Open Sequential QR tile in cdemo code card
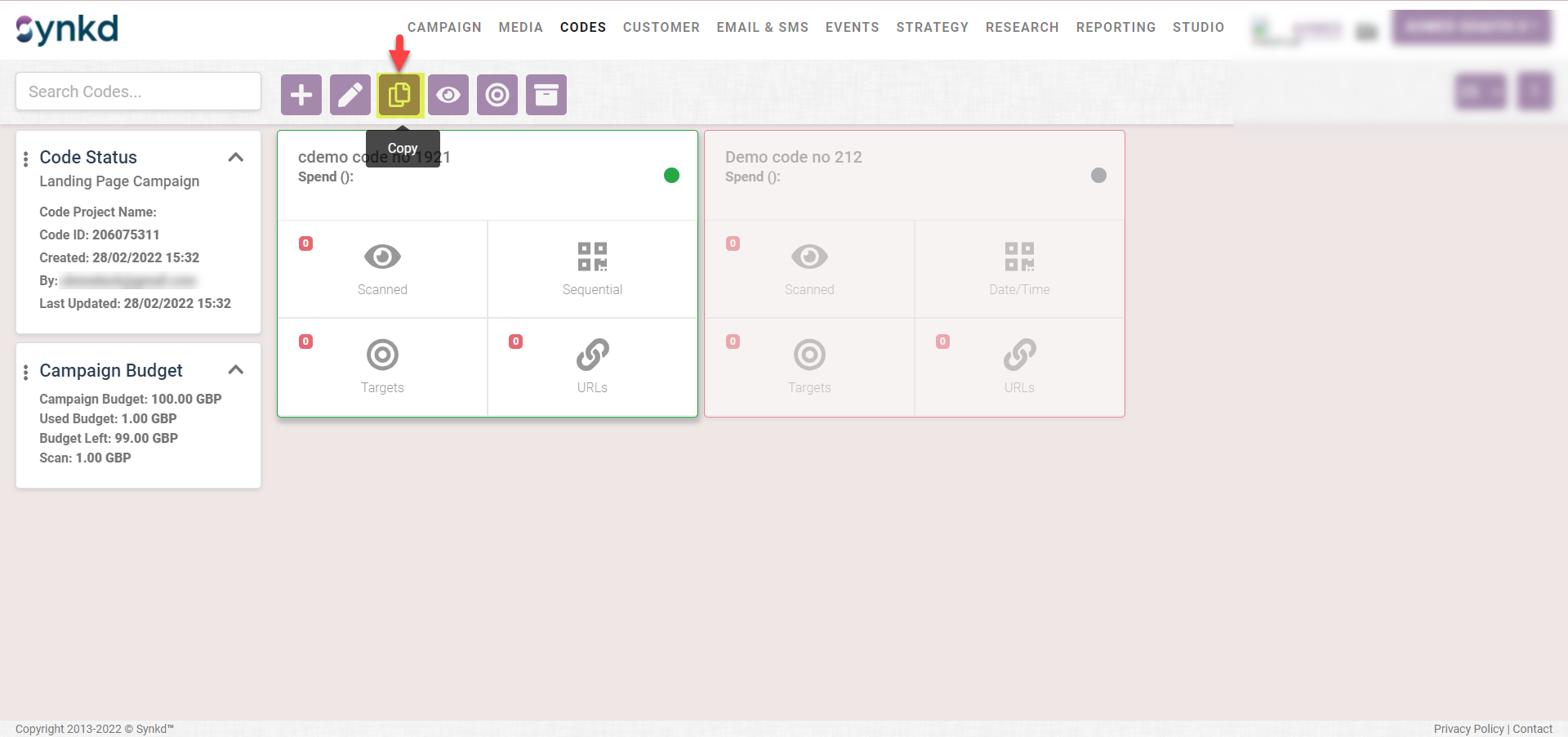This screenshot has height=737, width=1568. 592,269
